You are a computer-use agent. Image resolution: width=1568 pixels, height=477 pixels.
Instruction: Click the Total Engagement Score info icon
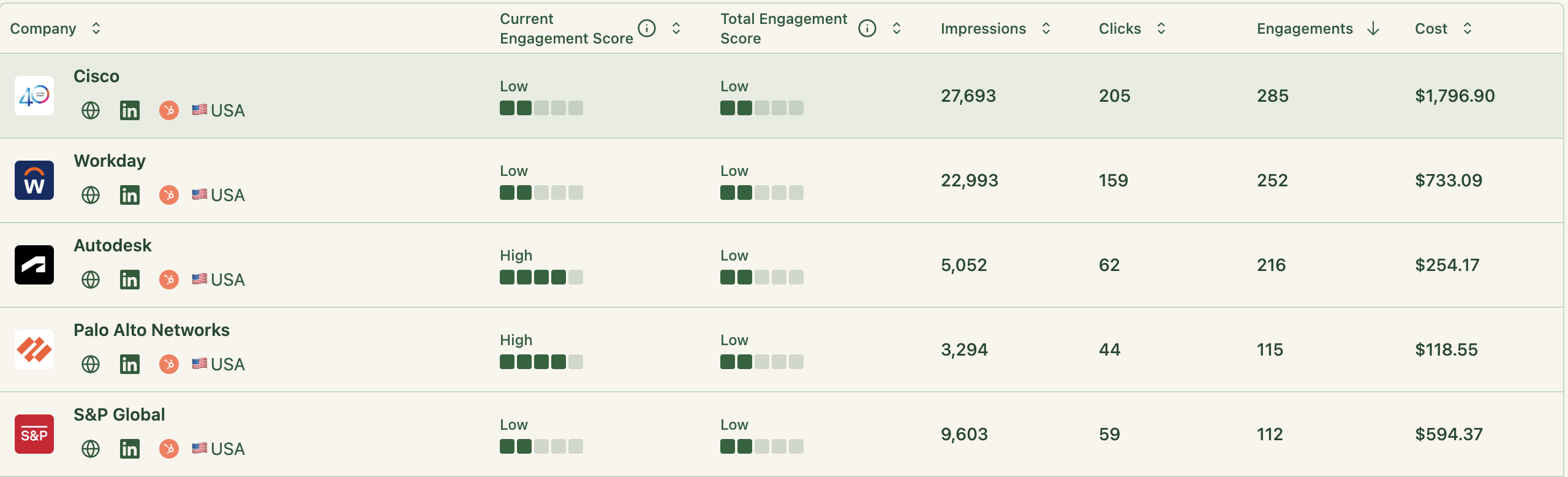(868, 28)
